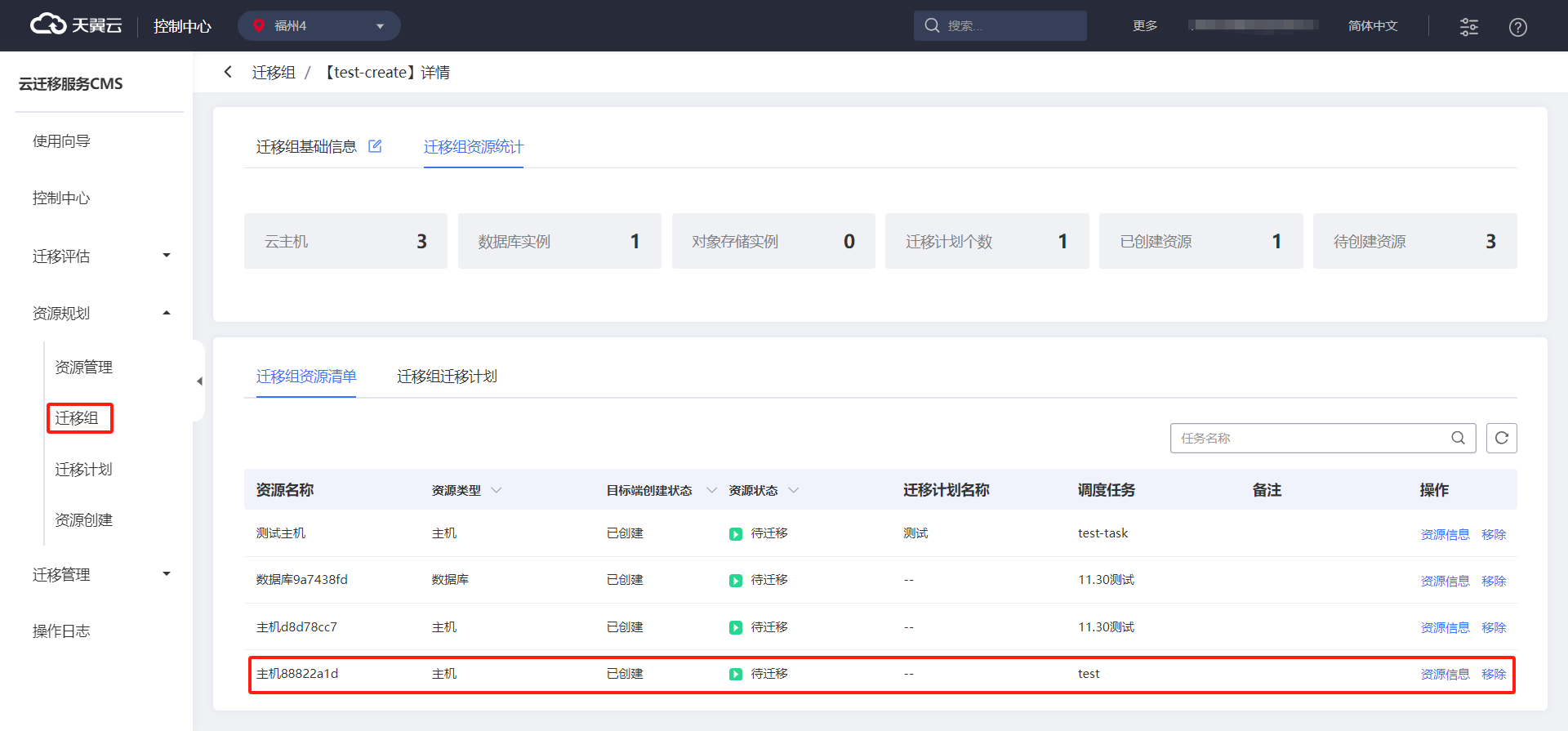Open the 福州4 region dropdown

318,25
